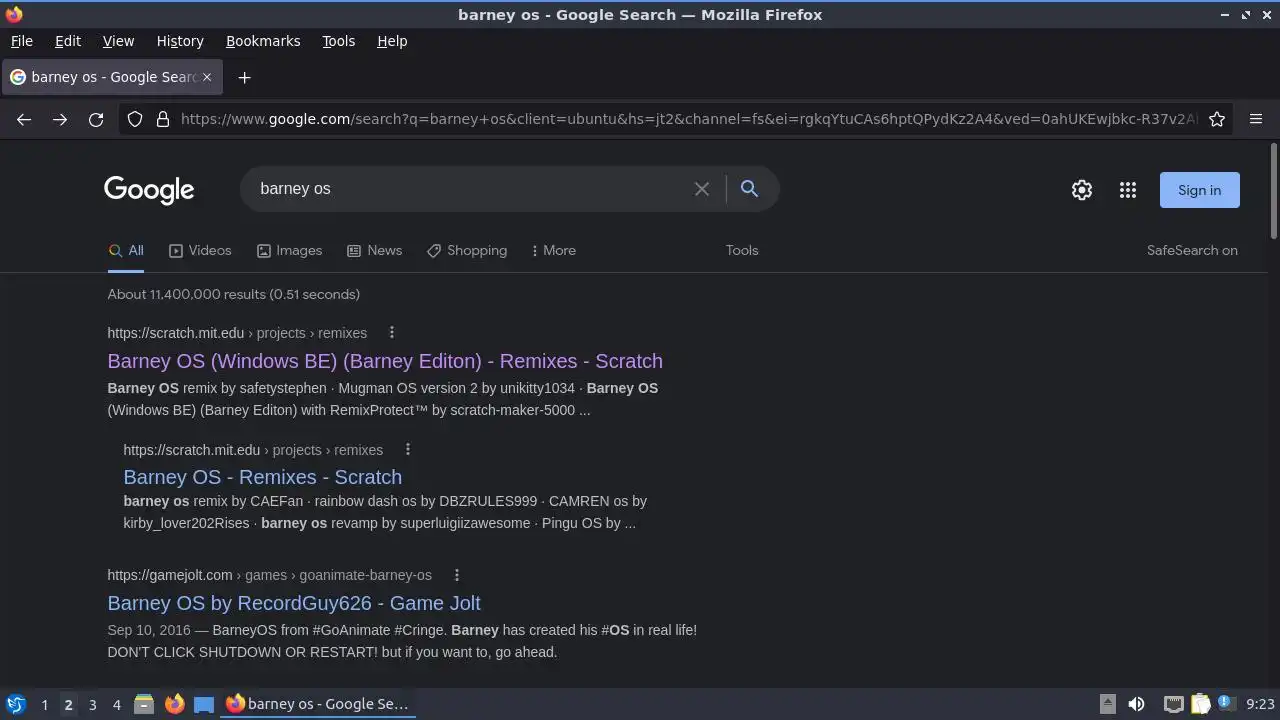Clear the Google search box text
Screen dimensions: 1280x720
(702, 189)
